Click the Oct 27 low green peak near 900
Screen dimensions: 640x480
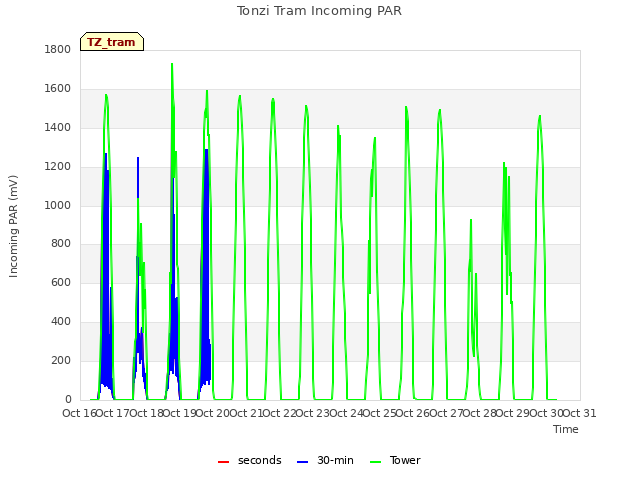(x=471, y=221)
